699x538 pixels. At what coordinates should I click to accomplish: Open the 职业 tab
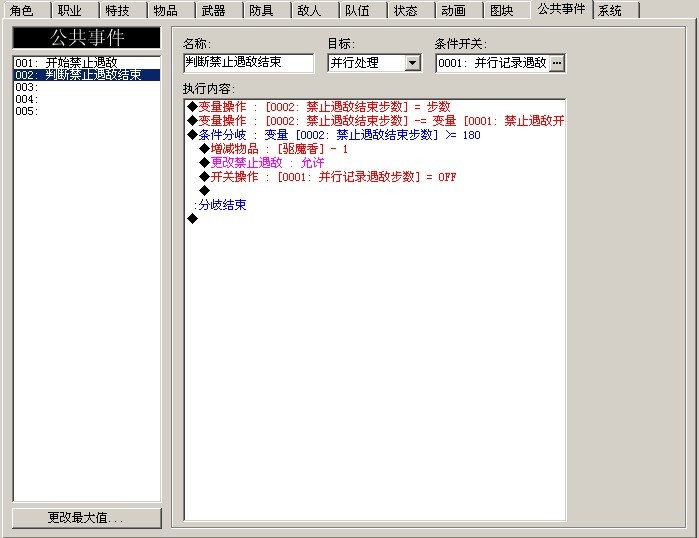point(74,10)
